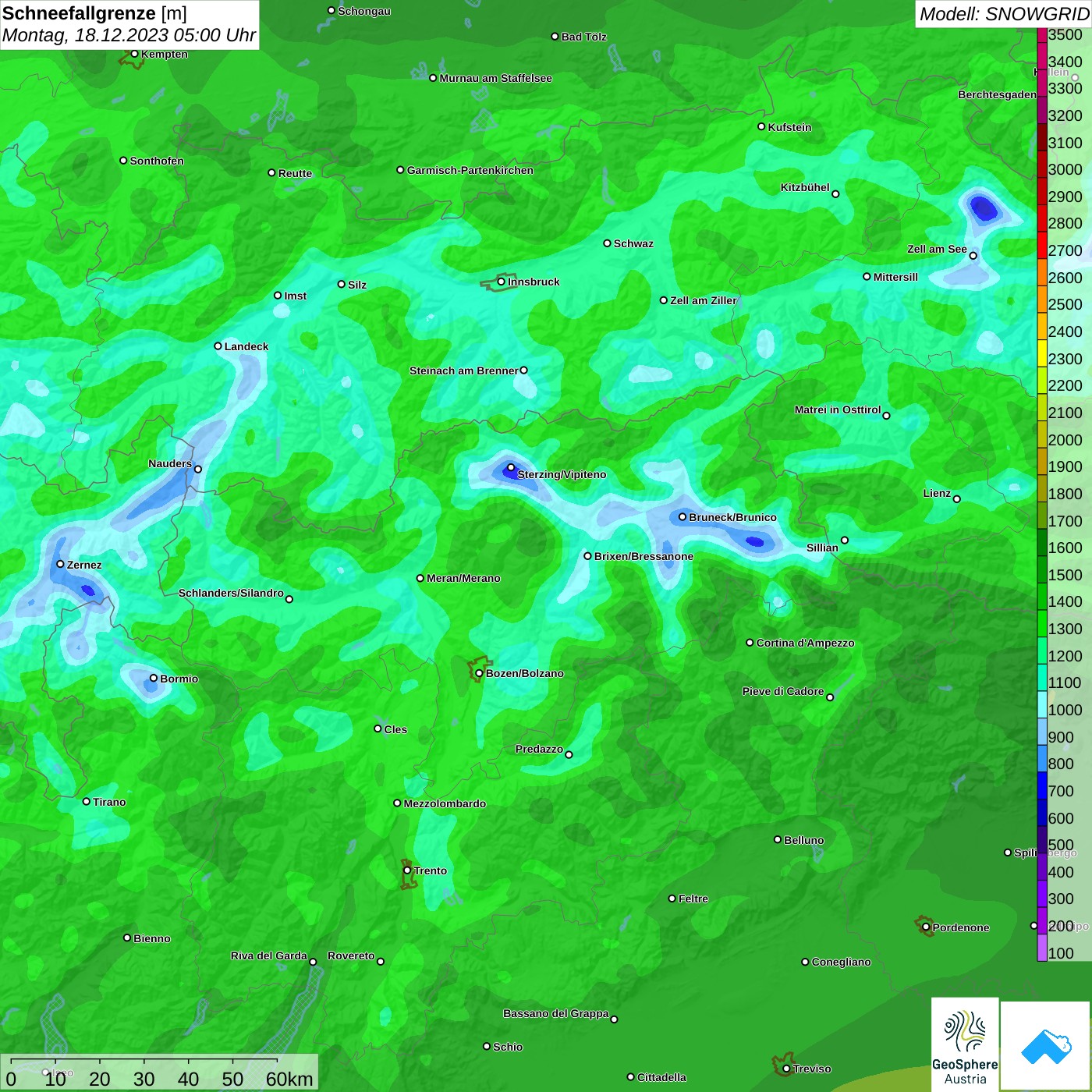Click the 'Murnau am Staffelsee' label
Screen dimensions: 1092x1092
(495, 78)
